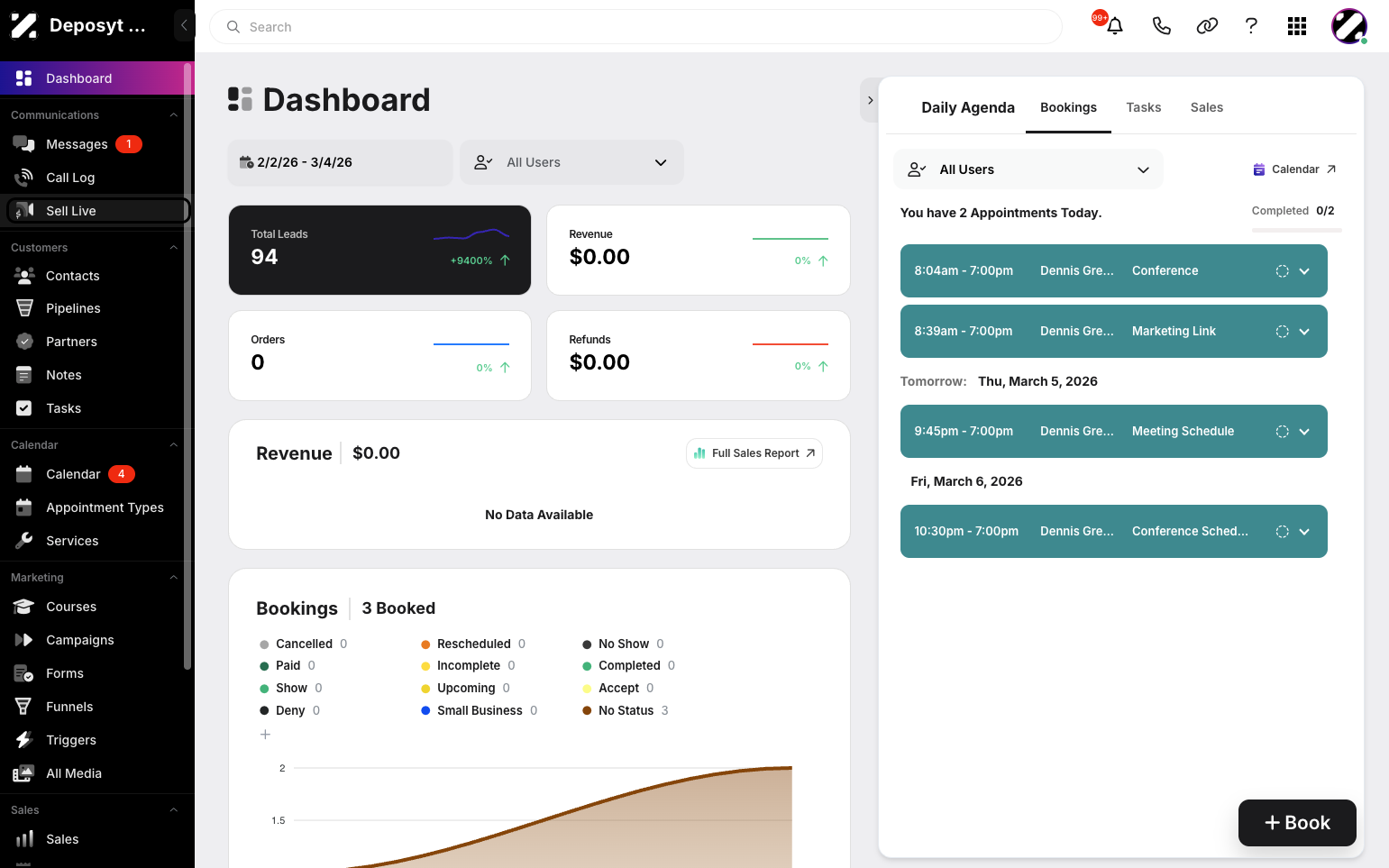Open the Full Sales Report
The height and width of the screenshot is (868, 1389).
[x=754, y=453]
